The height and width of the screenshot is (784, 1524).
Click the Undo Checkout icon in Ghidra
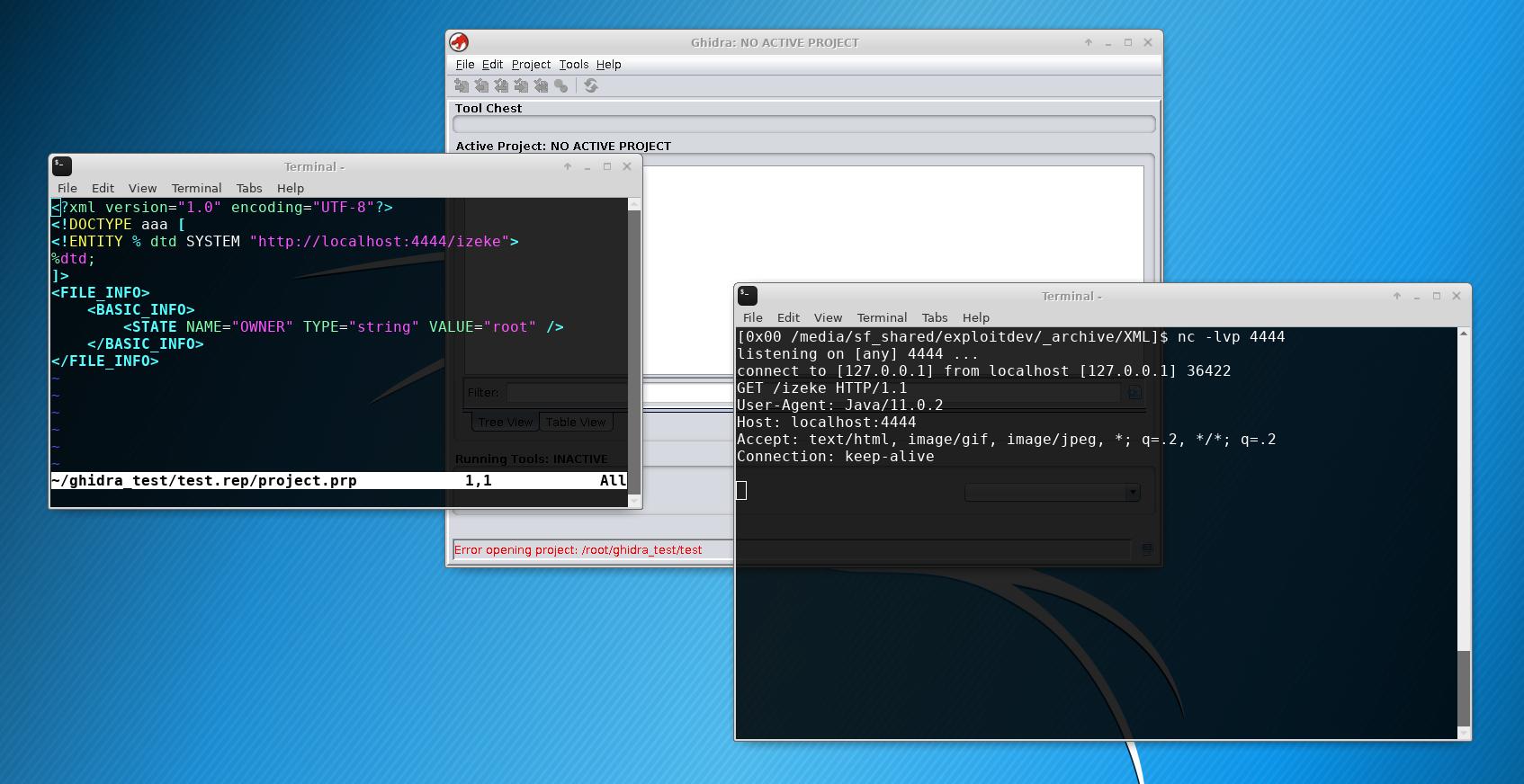tap(541, 85)
